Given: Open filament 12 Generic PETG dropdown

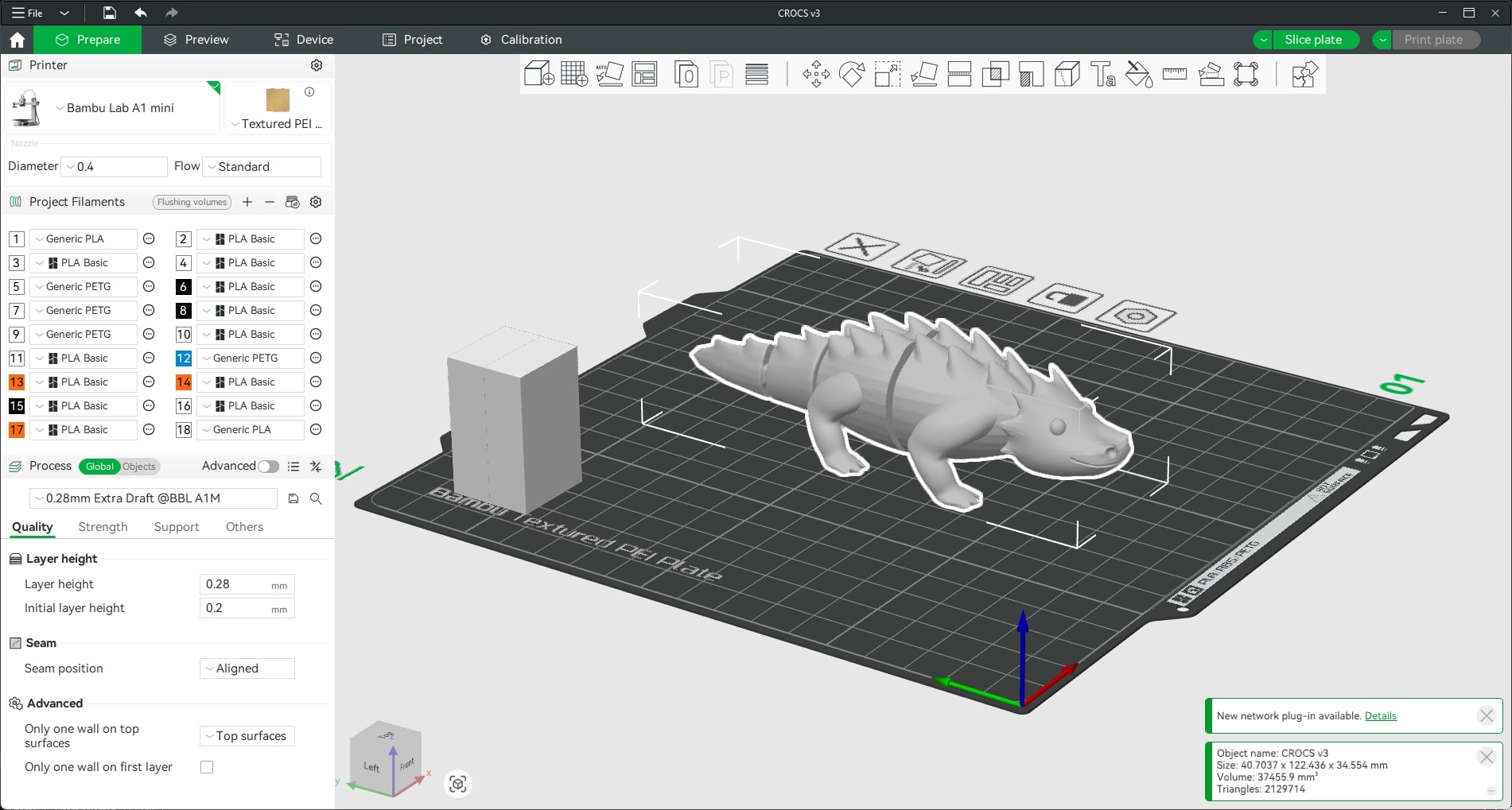Looking at the screenshot, I should point(250,358).
